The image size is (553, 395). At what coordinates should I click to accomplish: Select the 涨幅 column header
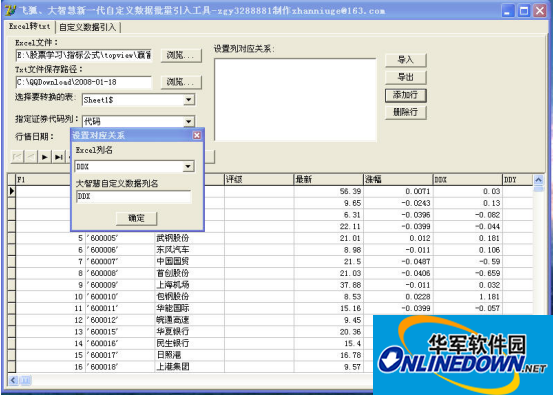(x=398, y=180)
